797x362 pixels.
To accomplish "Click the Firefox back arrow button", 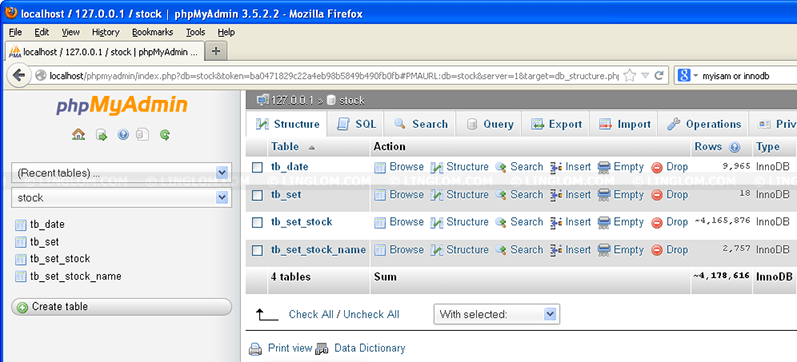I will 19,76.
